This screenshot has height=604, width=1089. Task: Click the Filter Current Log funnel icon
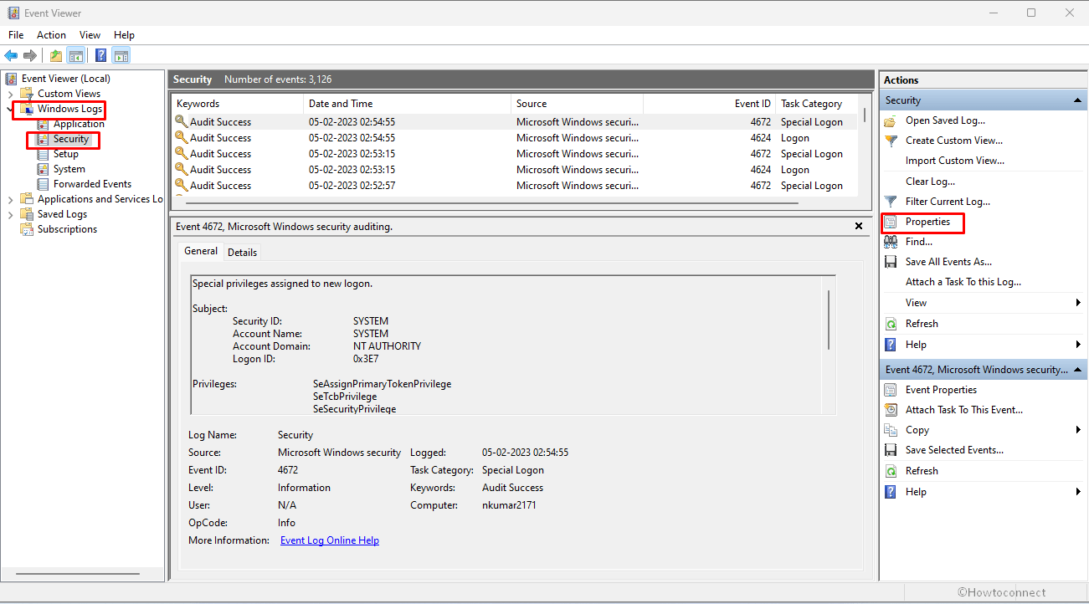tap(890, 202)
